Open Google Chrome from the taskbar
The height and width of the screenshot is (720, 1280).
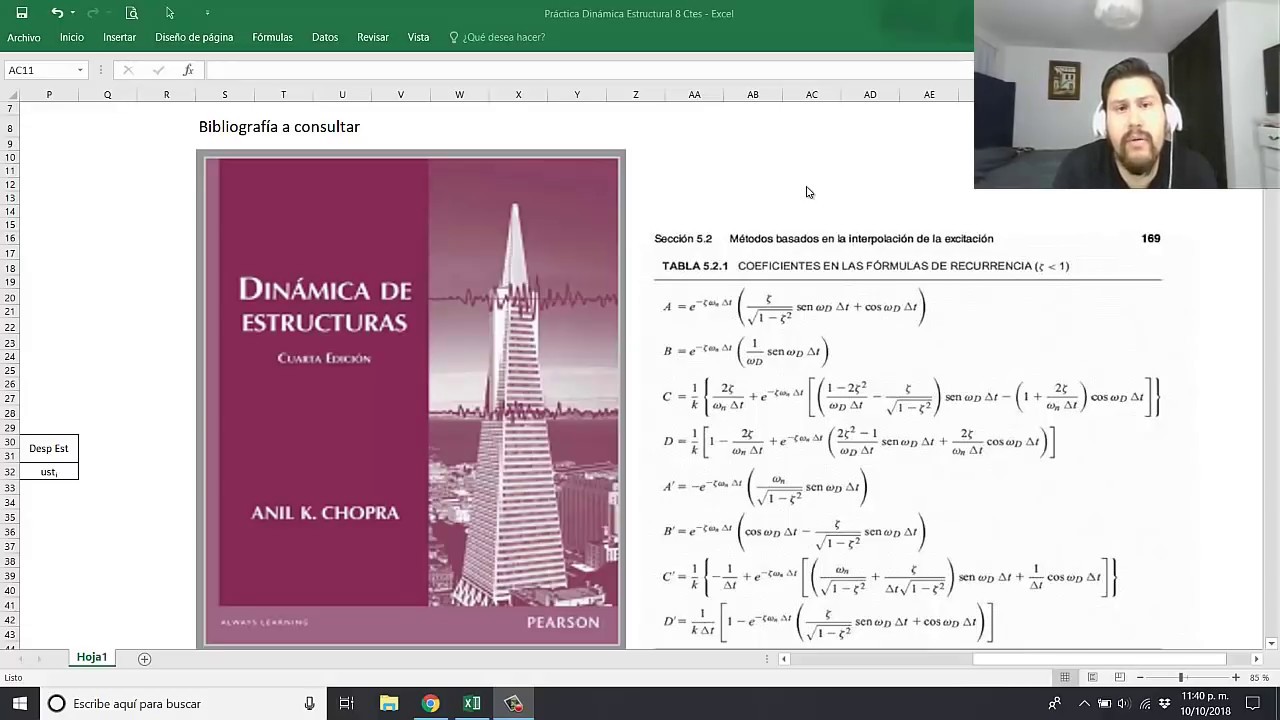pos(430,704)
